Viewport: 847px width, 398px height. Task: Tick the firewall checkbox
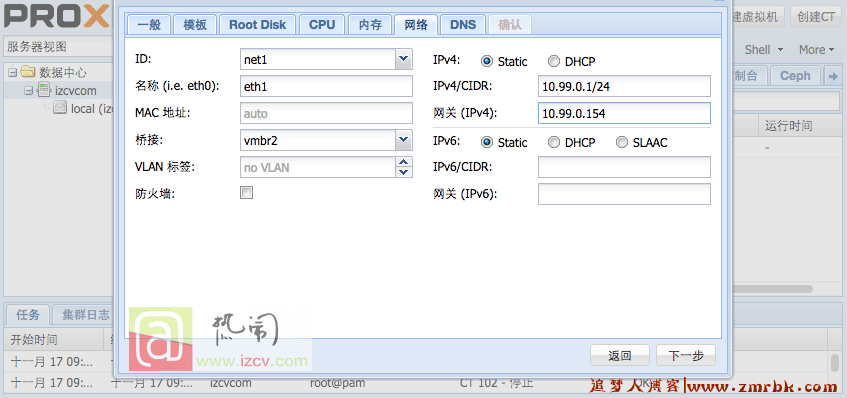[246, 193]
